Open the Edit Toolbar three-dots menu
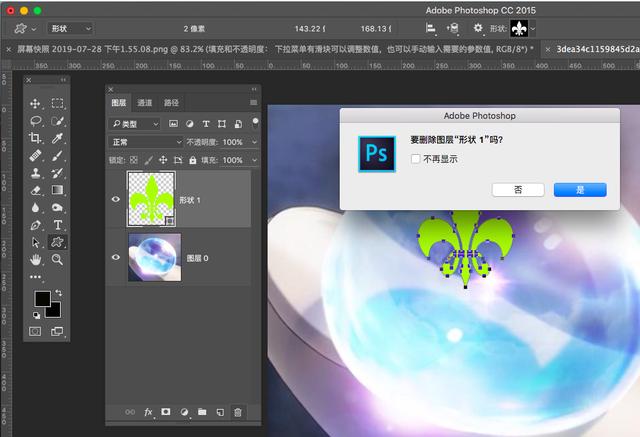 click(x=36, y=277)
